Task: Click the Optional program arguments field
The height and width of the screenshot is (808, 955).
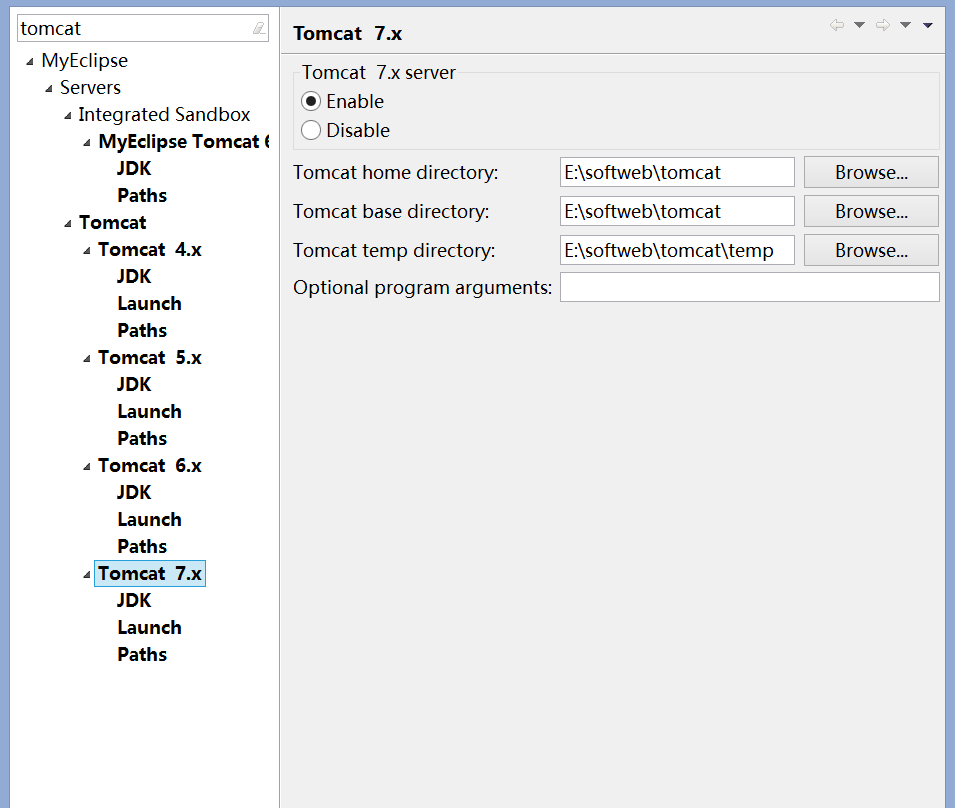Action: coord(750,287)
